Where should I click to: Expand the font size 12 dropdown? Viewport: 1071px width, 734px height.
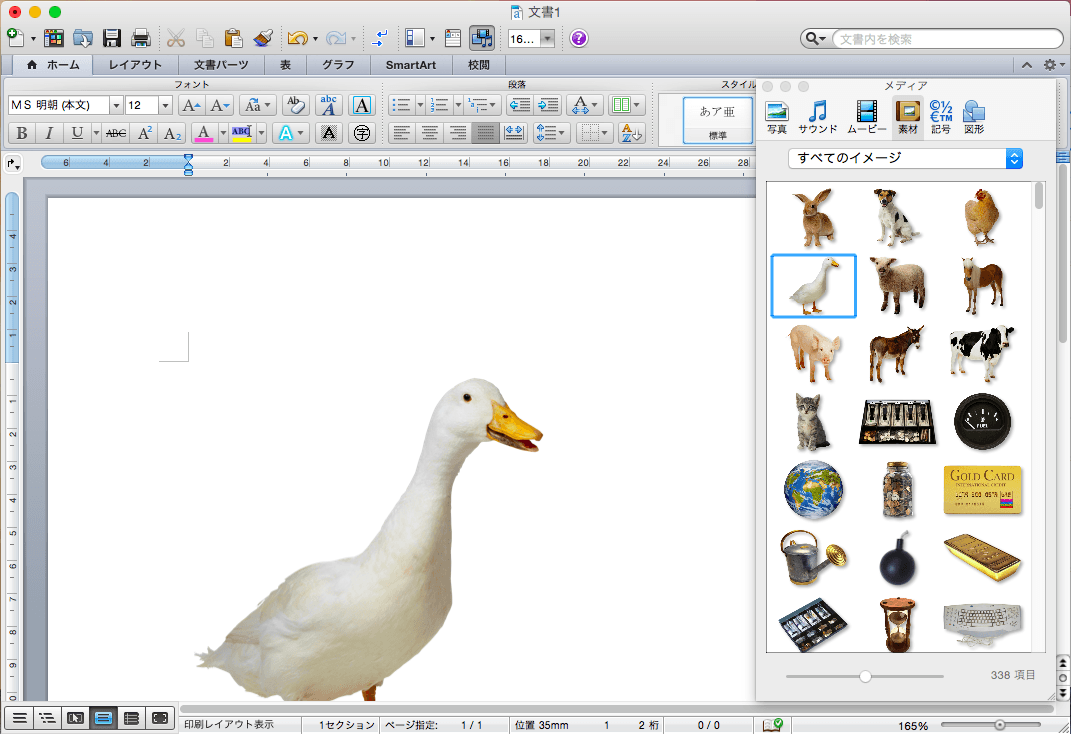point(165,105)
